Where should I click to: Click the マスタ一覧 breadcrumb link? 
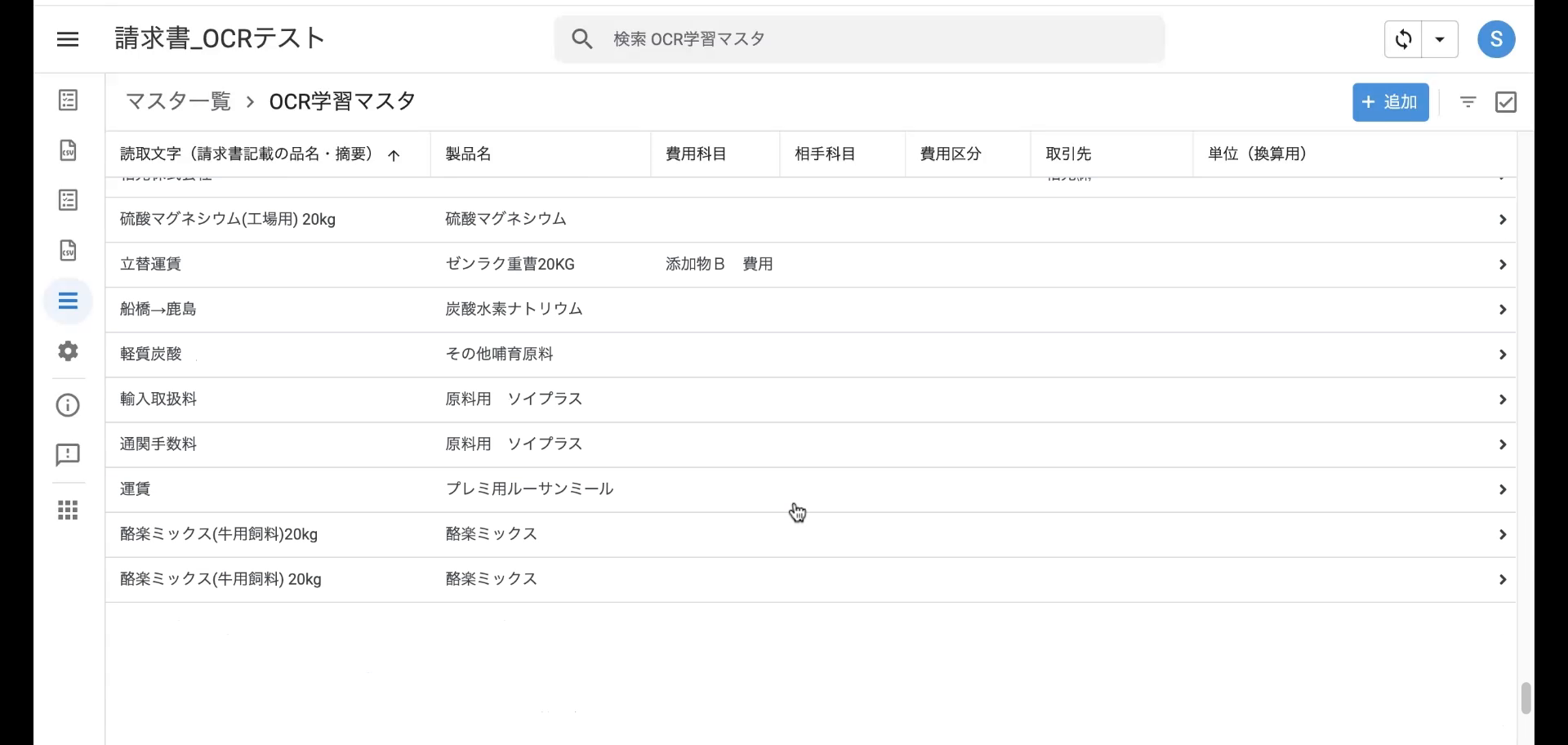tap(178, 101)
